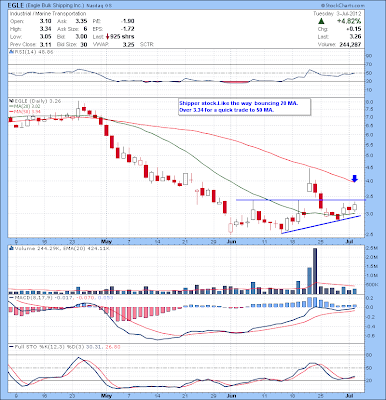Select the Open price 3.10
386x400 pixels.
45,21
